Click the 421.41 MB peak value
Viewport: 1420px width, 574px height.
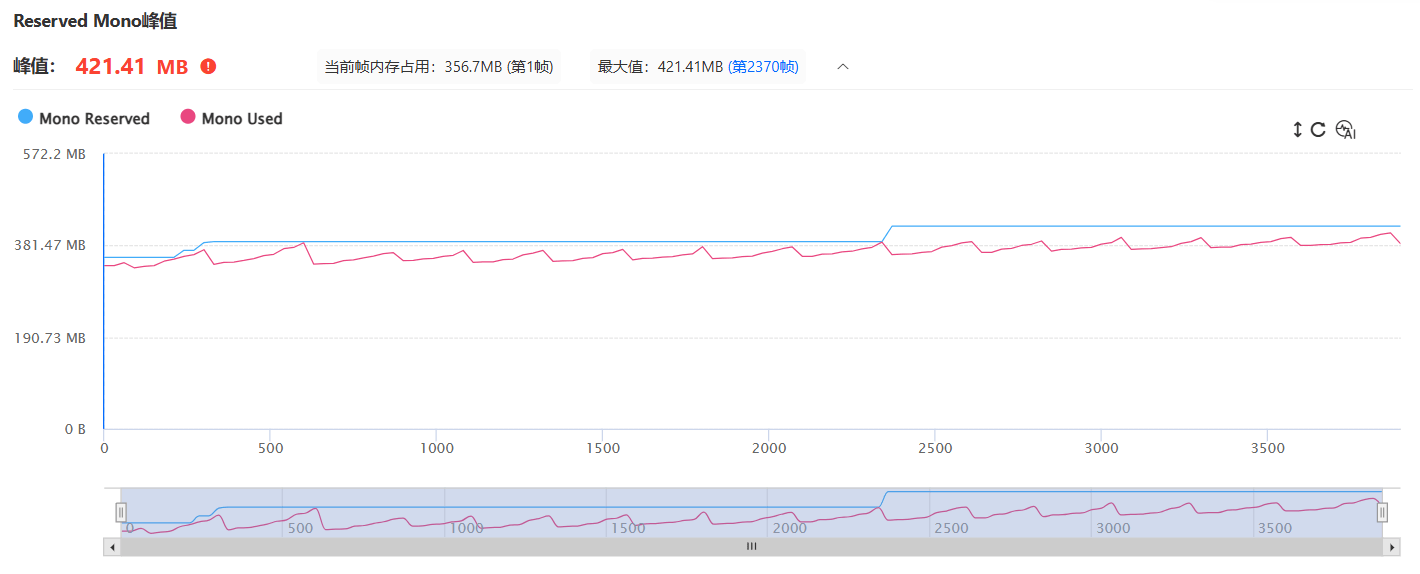click(132, 67)
